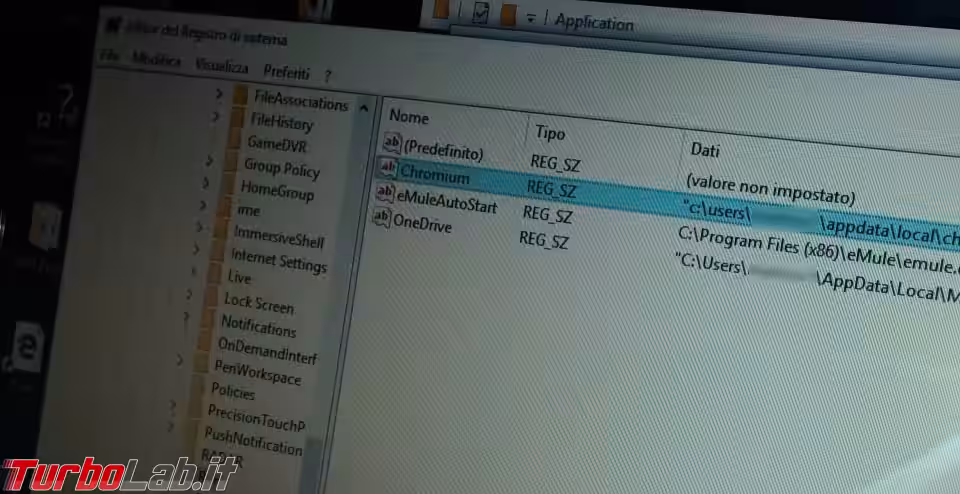This screenshot has height=494, width=960.
Task: Click the Lock Screen folder icon
Action: point(211,297)
